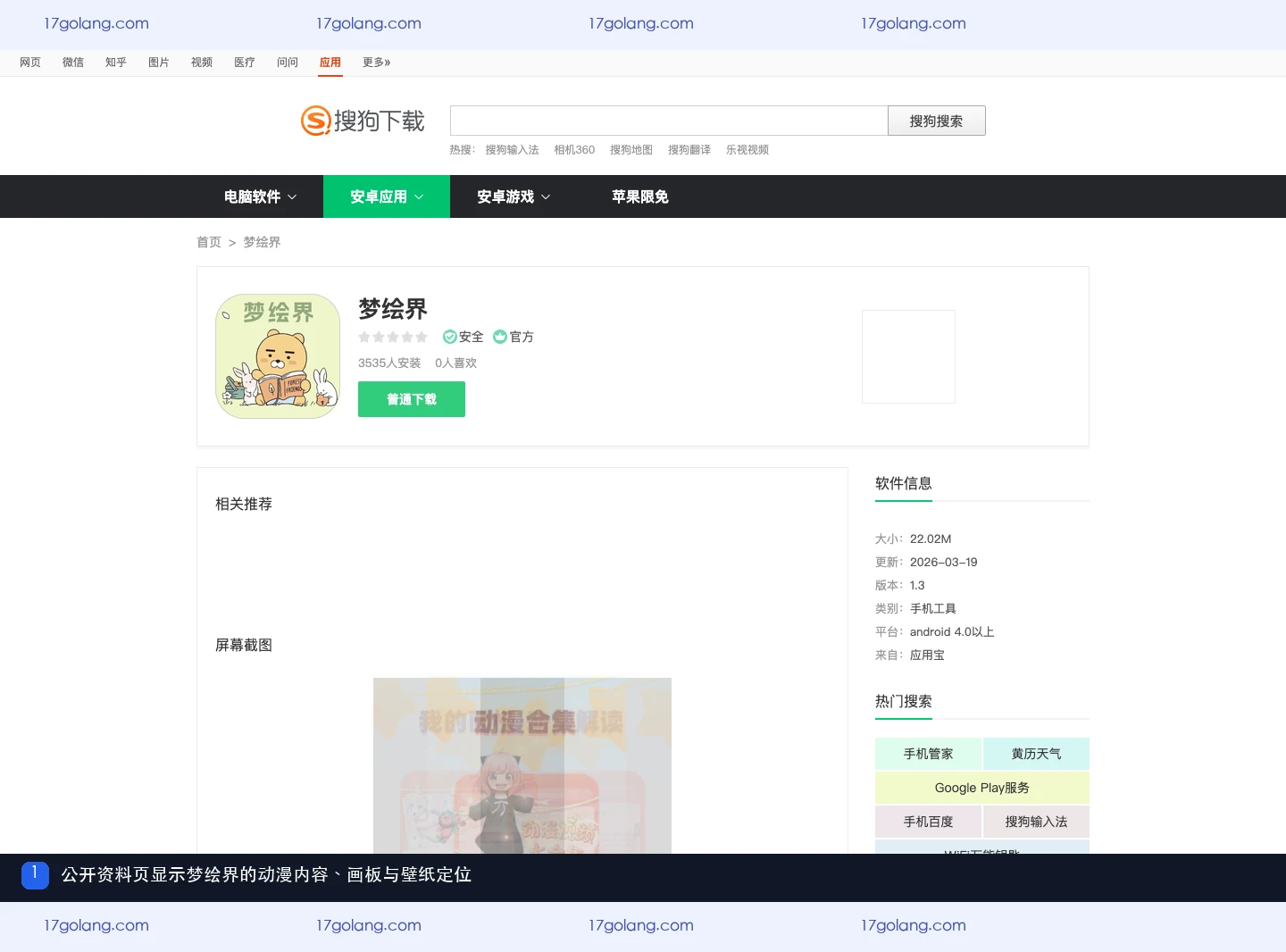The image size is (1286, 952).
Task: Click the source value 应用宝
Action: point(927,655)
